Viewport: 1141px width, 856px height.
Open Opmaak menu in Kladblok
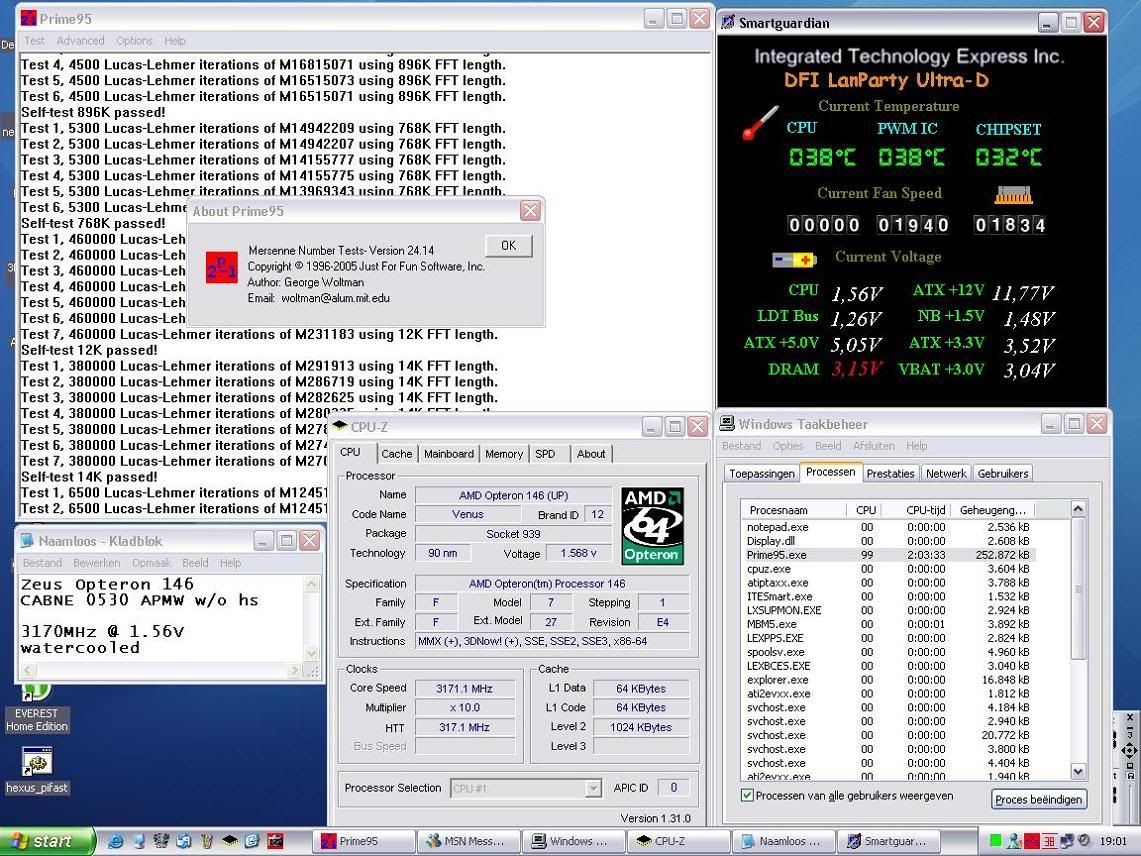point(151,563)
